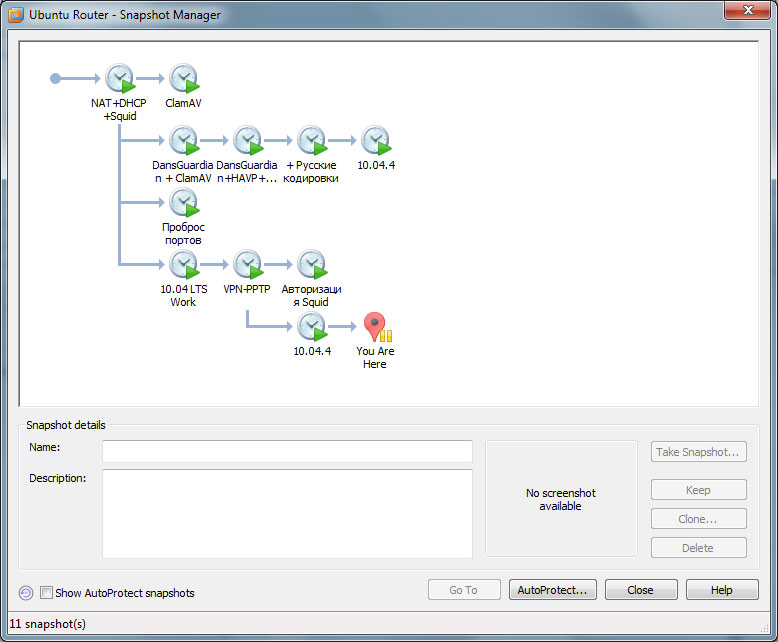Image resolution: width=778 pixels, height=642 pixels.
Task: Click the You Are Here marker
Action: tap(377, 326)
